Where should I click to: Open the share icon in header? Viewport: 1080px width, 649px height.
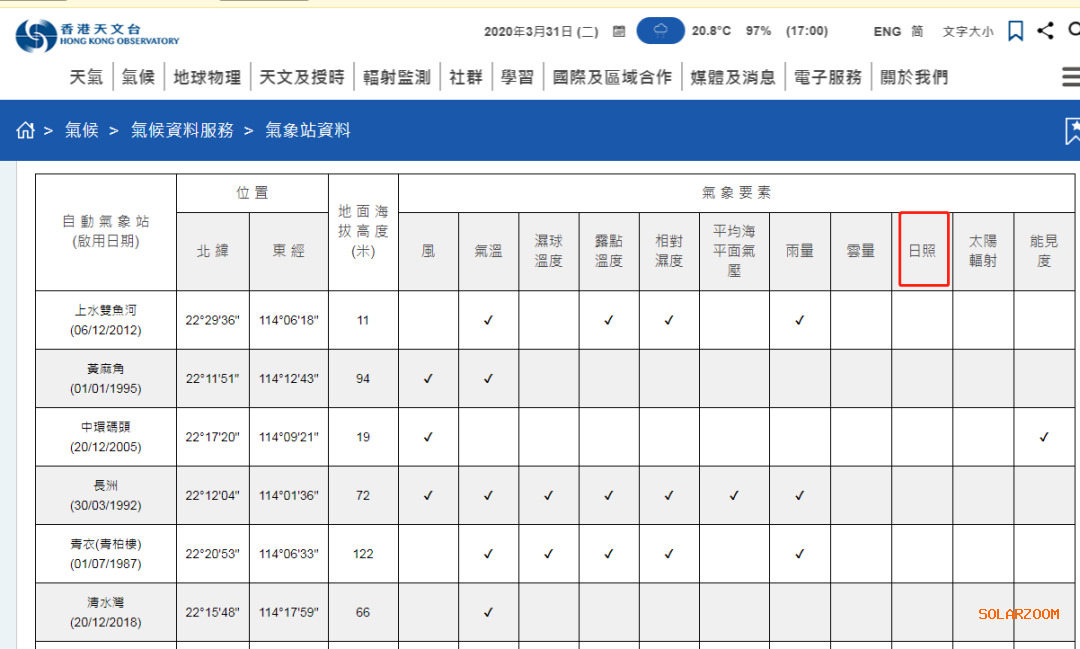point(1045,30)
